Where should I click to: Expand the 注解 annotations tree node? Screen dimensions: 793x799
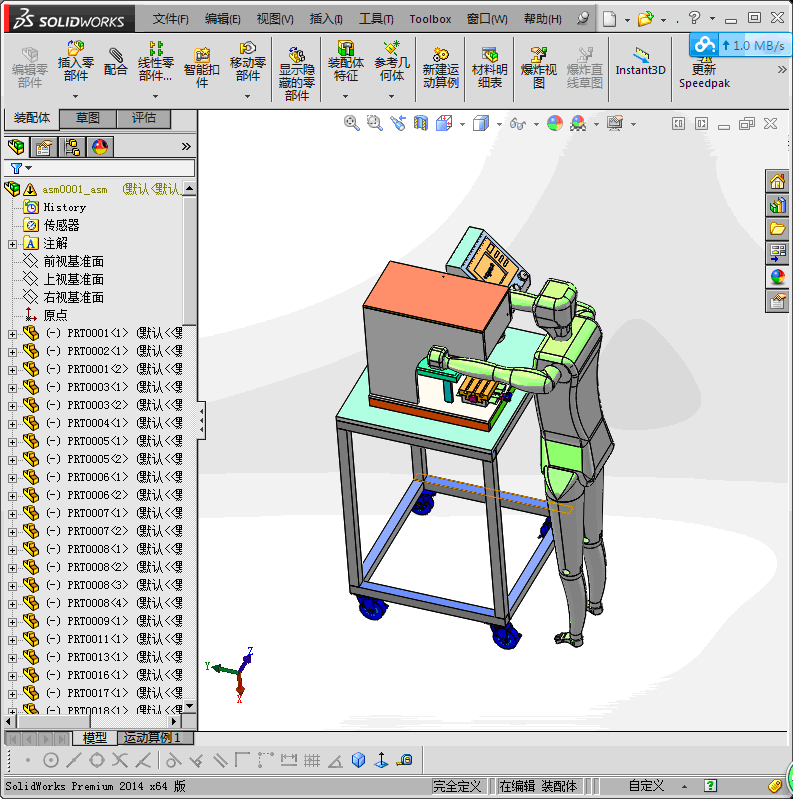[x=12, y=244]
